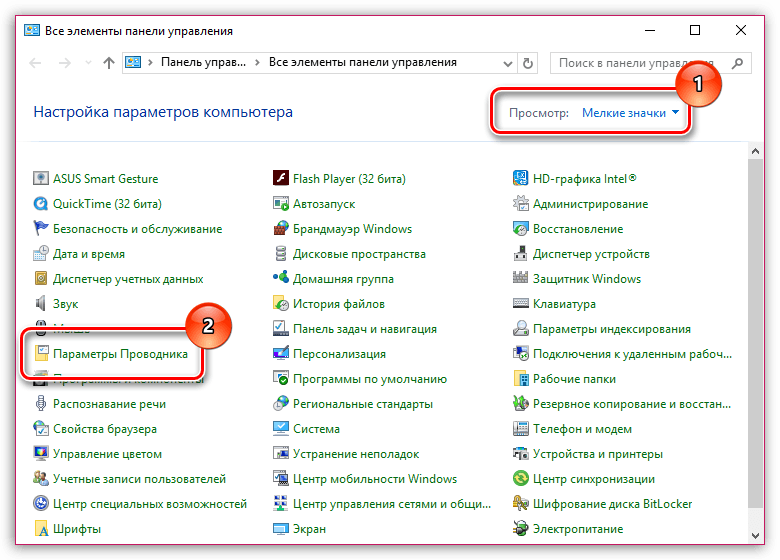Expand the chevron after Панель управления breadcrumb
This screenshot has height=560, width=780.
tap(257, 62)
